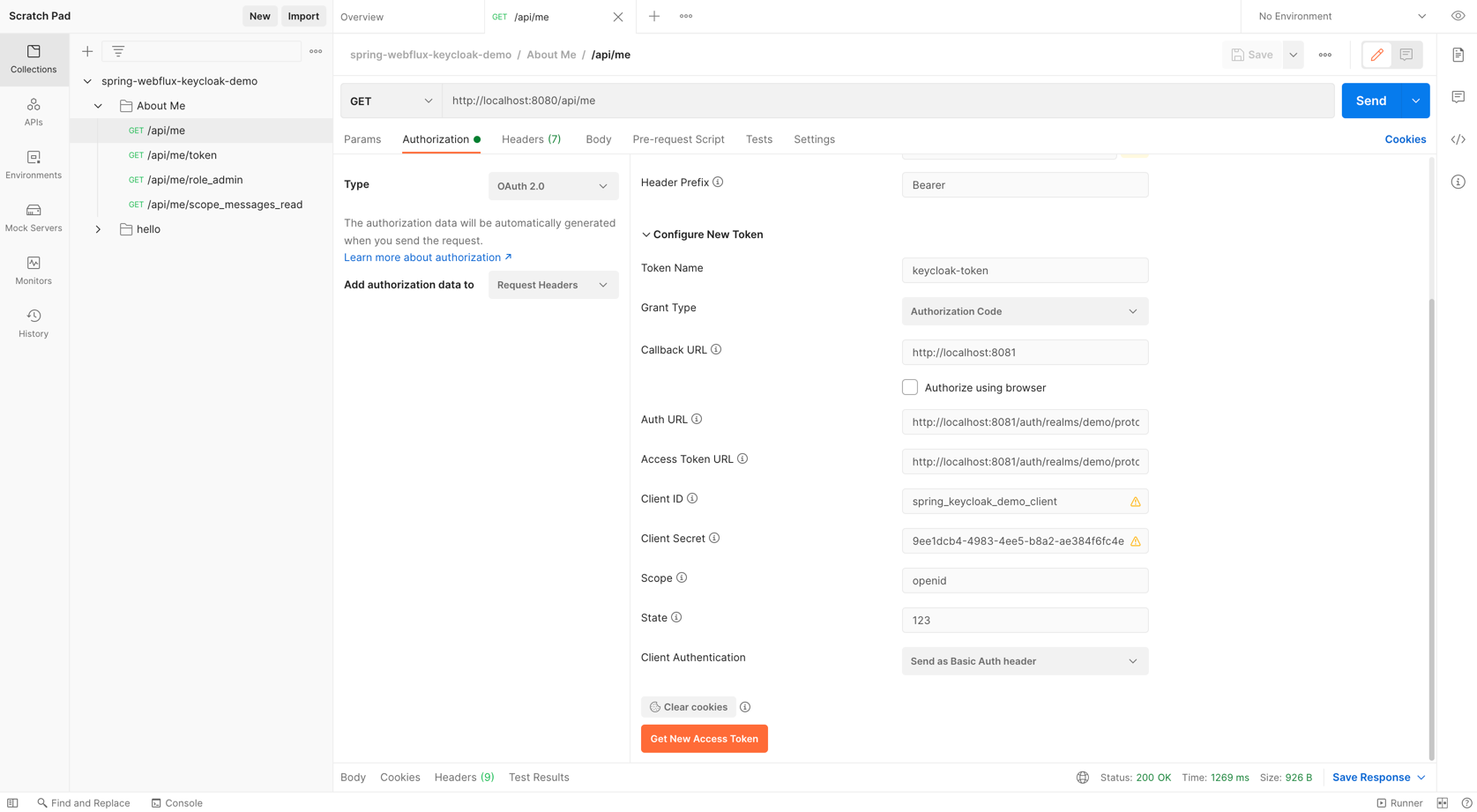Switch to comment mode icon
The image size is (1477, 812).
click(x=1406, y=55)
